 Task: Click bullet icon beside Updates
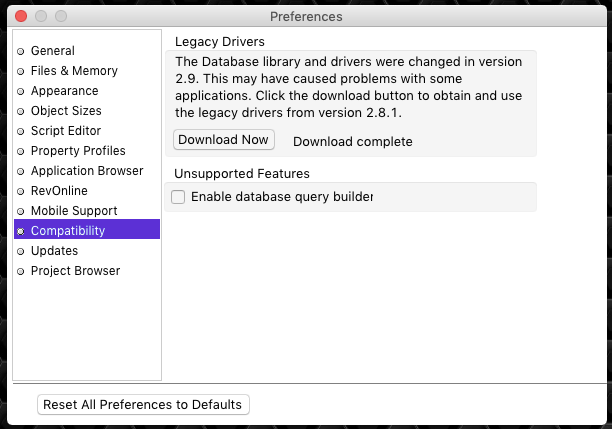click(x=21, y=251)
